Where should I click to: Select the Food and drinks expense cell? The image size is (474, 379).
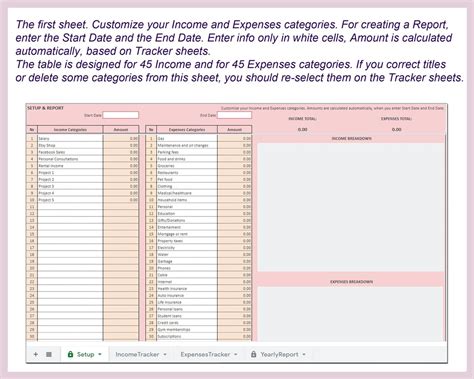(x=187, y=159)
